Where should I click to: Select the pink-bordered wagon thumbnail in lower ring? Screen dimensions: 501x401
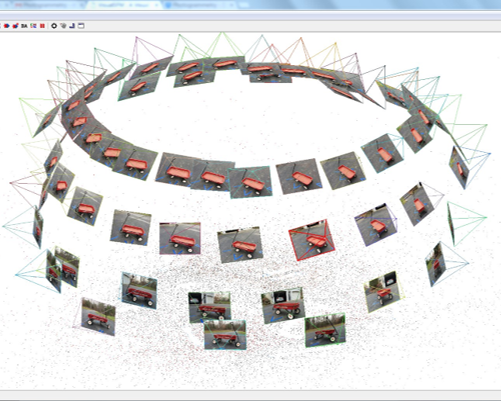point(180,238)
